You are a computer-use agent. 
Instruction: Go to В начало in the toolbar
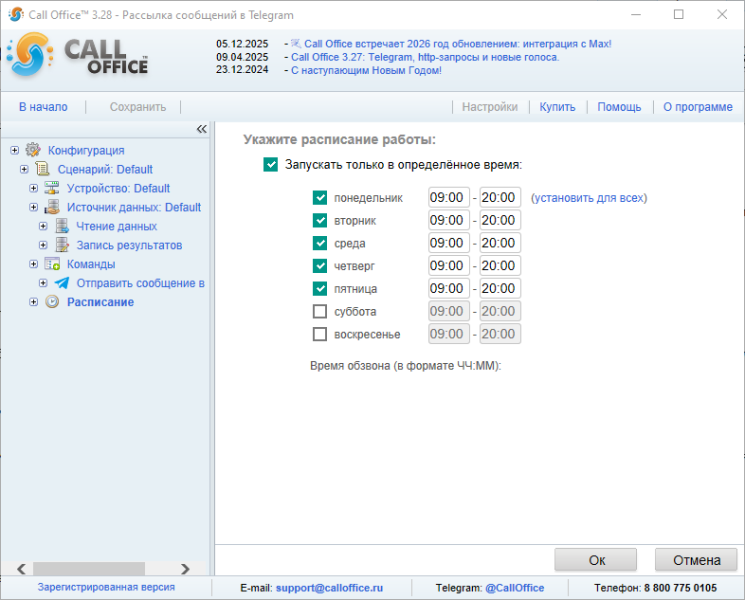43,107
